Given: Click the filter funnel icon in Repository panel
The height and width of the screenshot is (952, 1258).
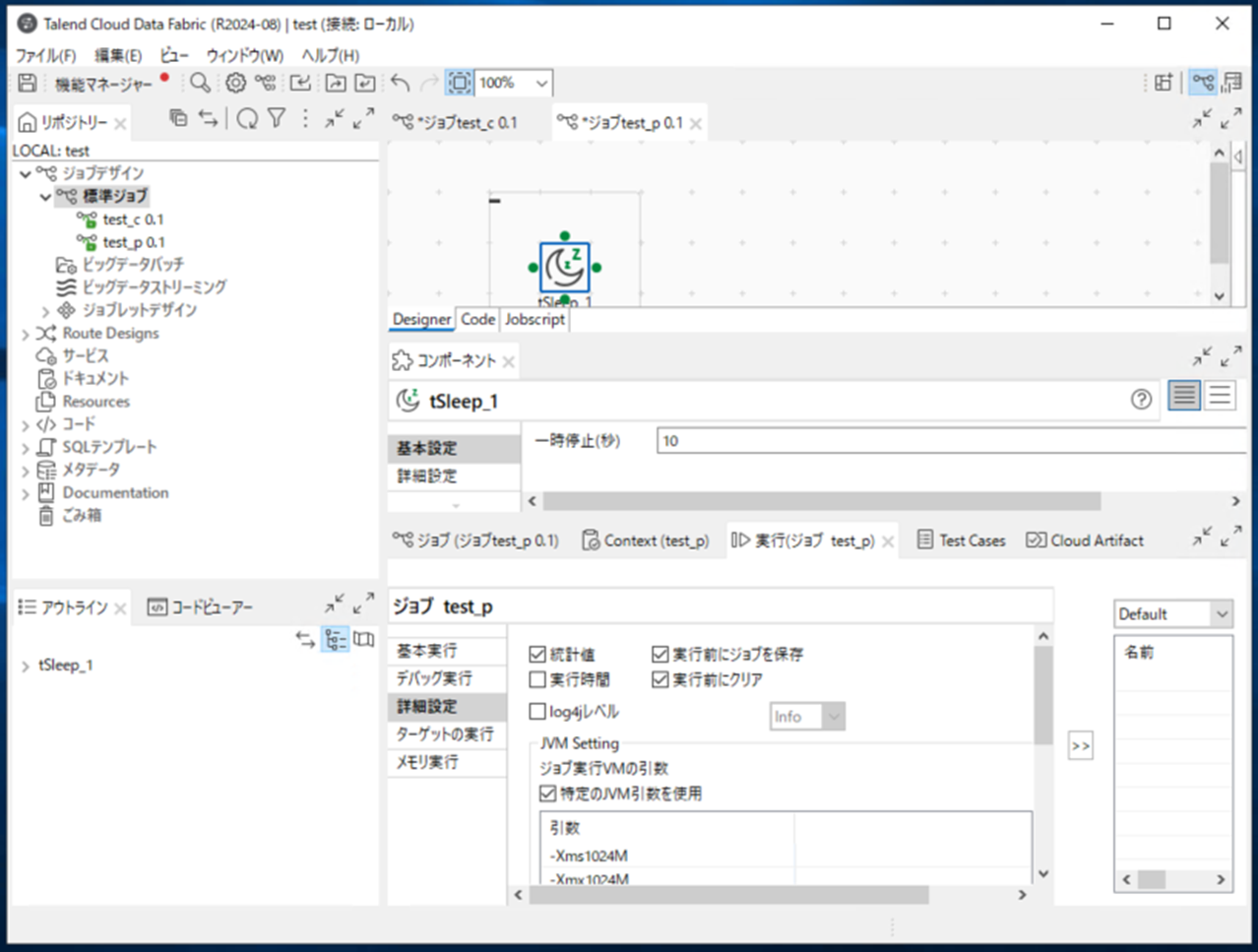Looking at the screenshot, I should 277,119.
